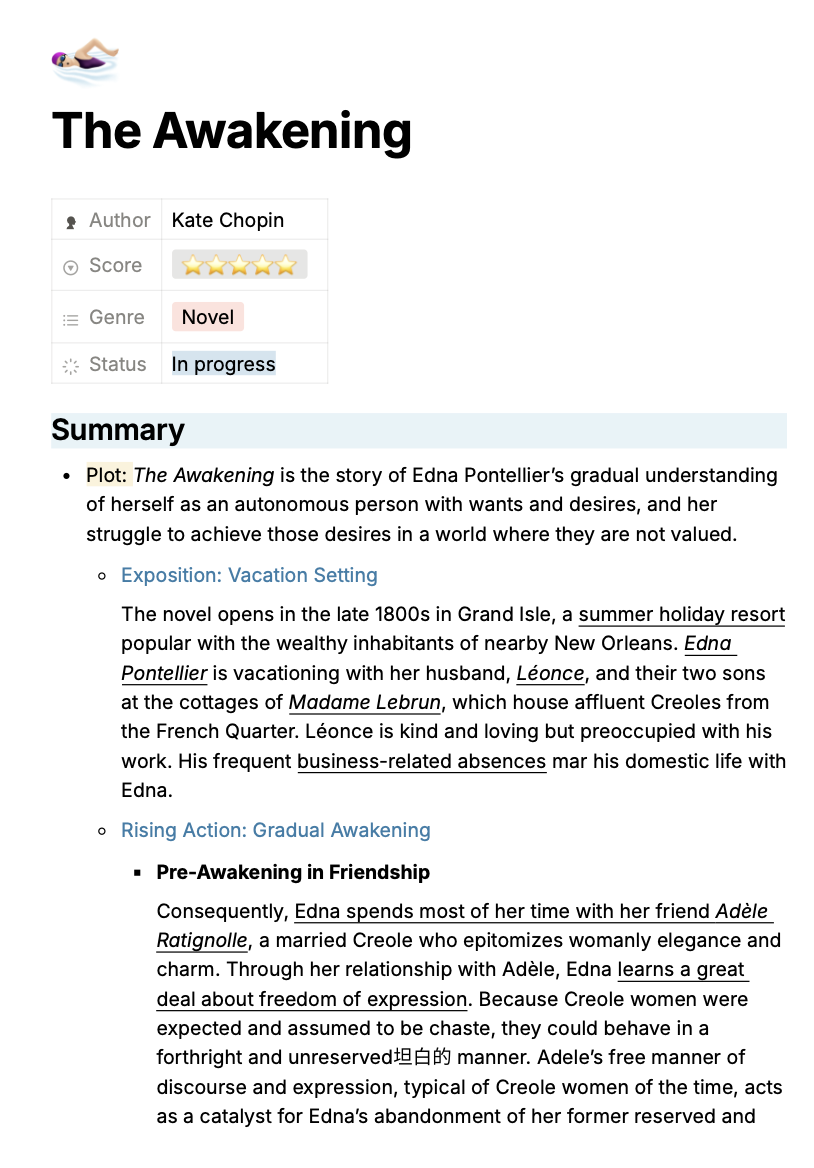Viewport: 814px width, 1168px height.
Task: Click the Score property dropdown icon
Action: click(x=71, y=267)
